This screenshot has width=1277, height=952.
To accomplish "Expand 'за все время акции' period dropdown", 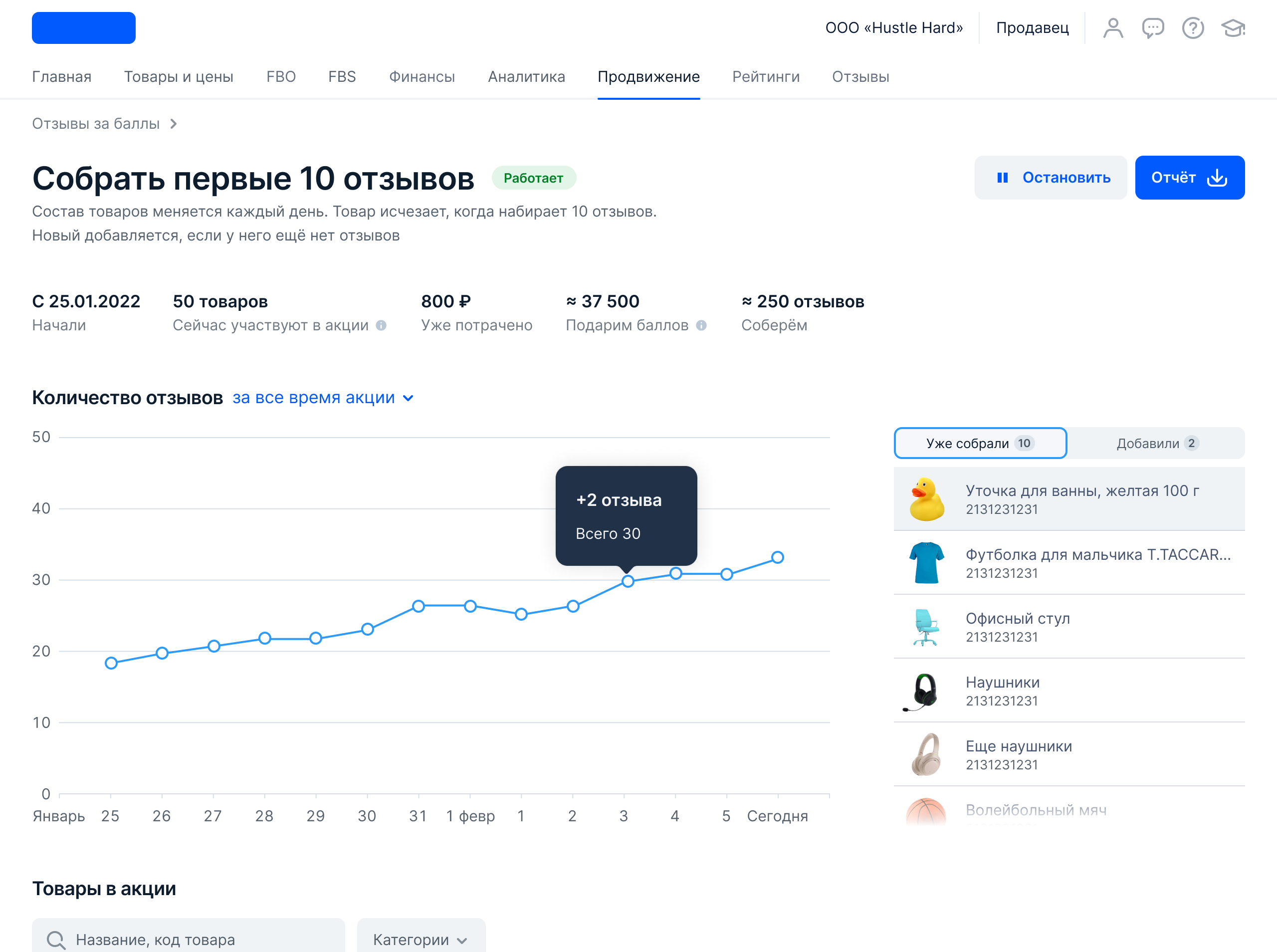I will point(323,398).
